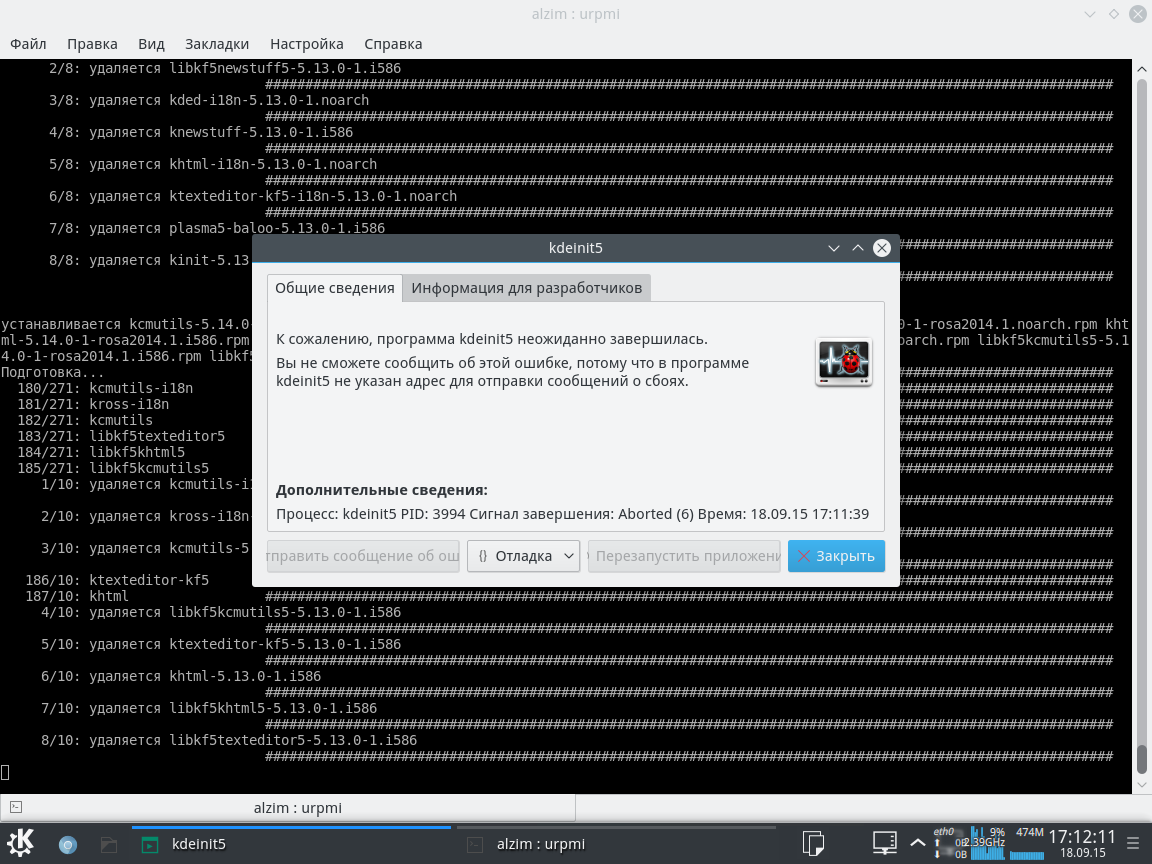Click terminal line 7/10 libkf5khtml5
This screenshot has height=864, width=1152.
[209, 708]
